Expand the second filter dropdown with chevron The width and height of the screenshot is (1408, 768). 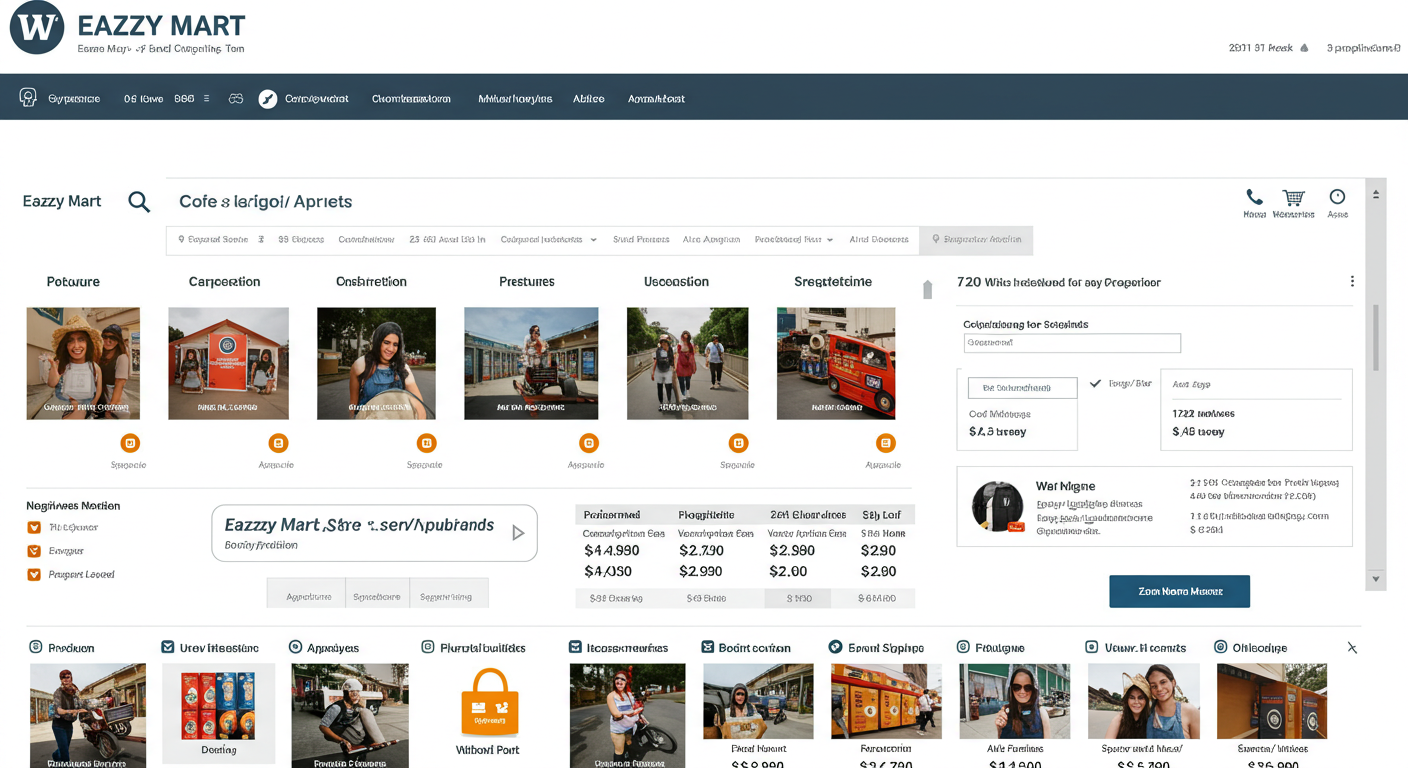(829, 240)
